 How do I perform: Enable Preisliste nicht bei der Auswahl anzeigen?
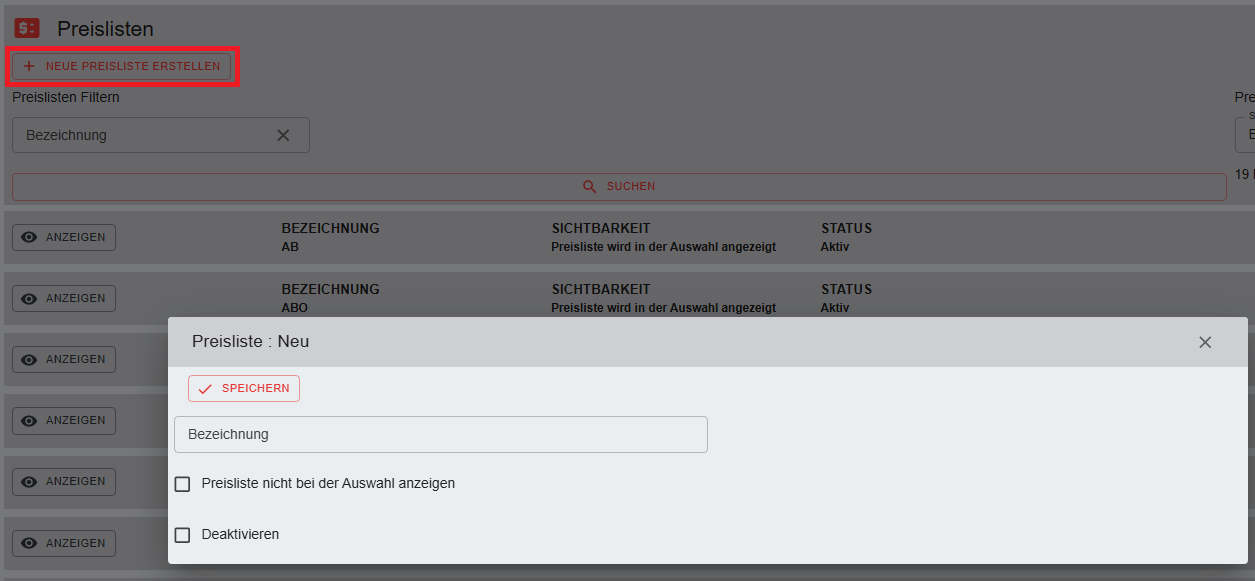point(182,484)
